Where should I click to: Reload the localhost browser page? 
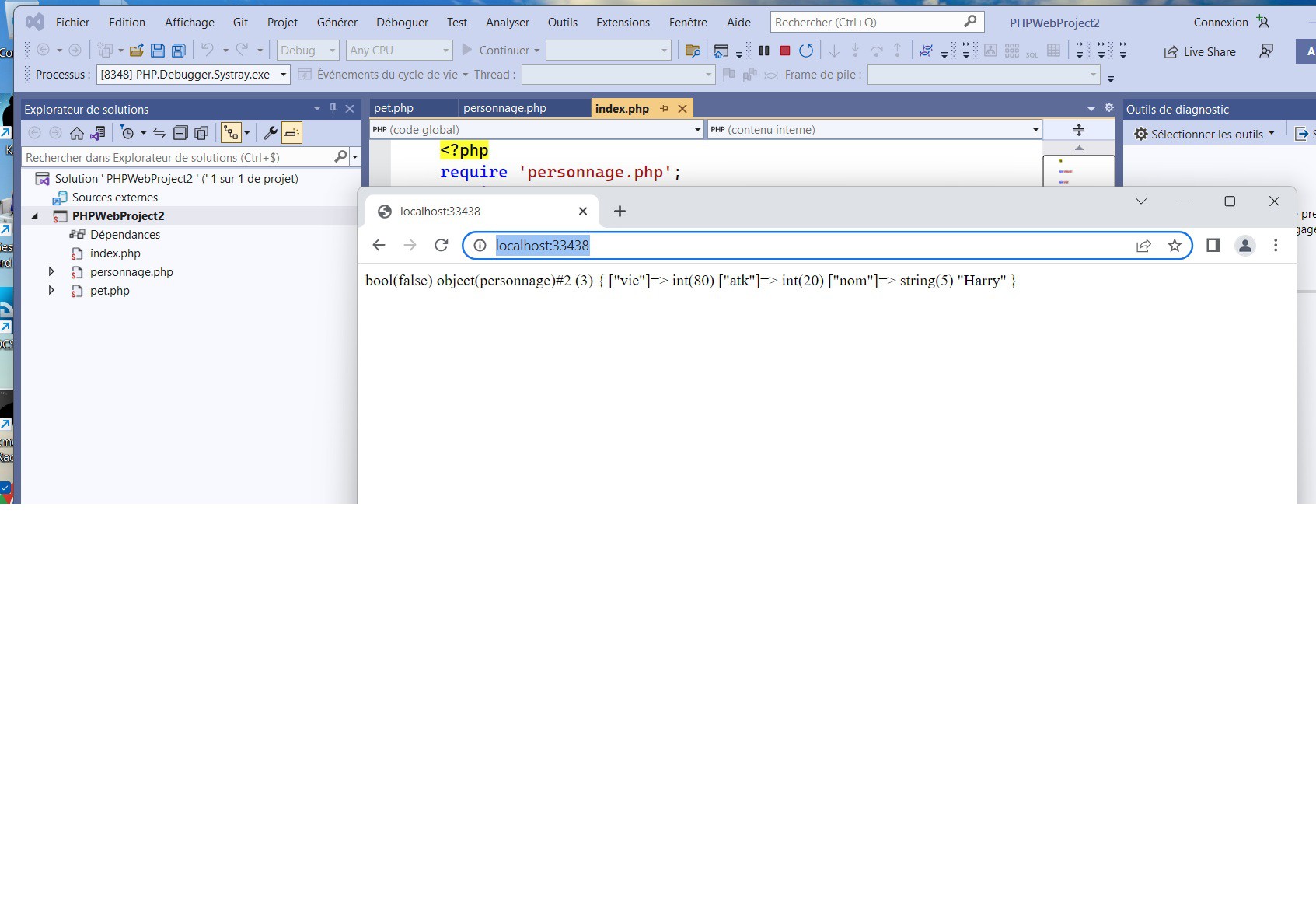coord(442,246)
